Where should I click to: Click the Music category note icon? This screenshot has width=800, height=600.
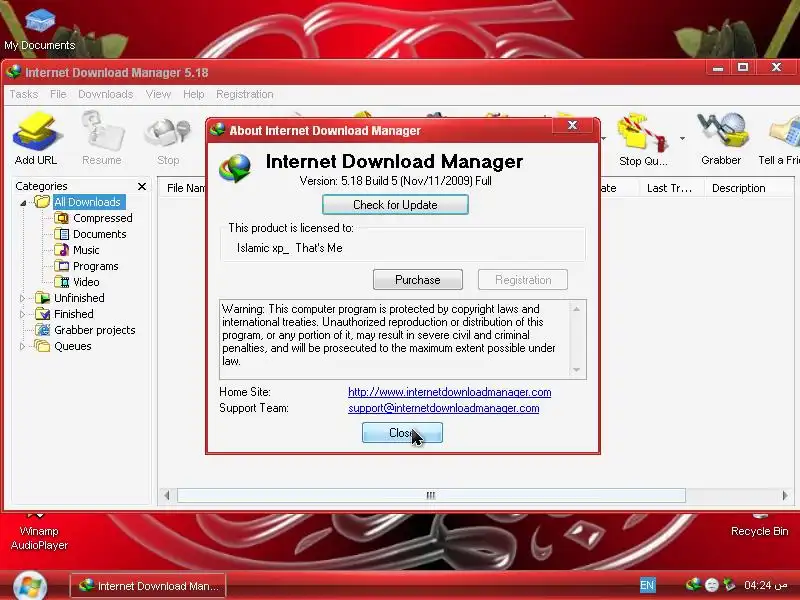tap(62, 250)
